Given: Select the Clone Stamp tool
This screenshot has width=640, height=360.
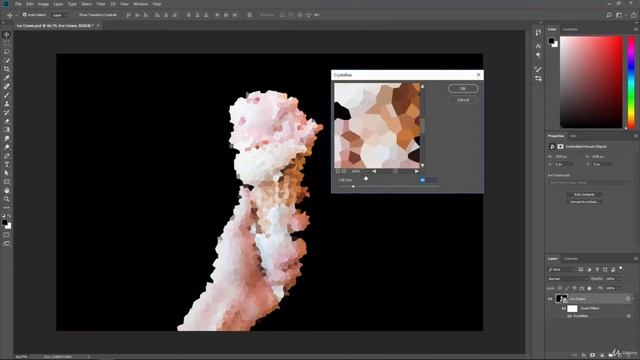Looking at the screenshot, I should (7, 104).
